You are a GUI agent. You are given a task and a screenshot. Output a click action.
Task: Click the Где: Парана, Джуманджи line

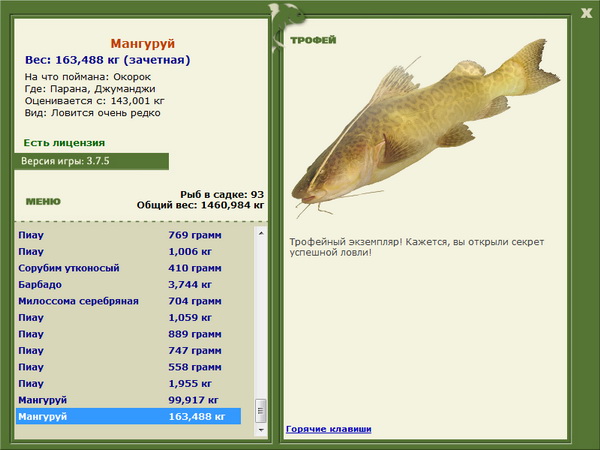click(x=90, y=89)
